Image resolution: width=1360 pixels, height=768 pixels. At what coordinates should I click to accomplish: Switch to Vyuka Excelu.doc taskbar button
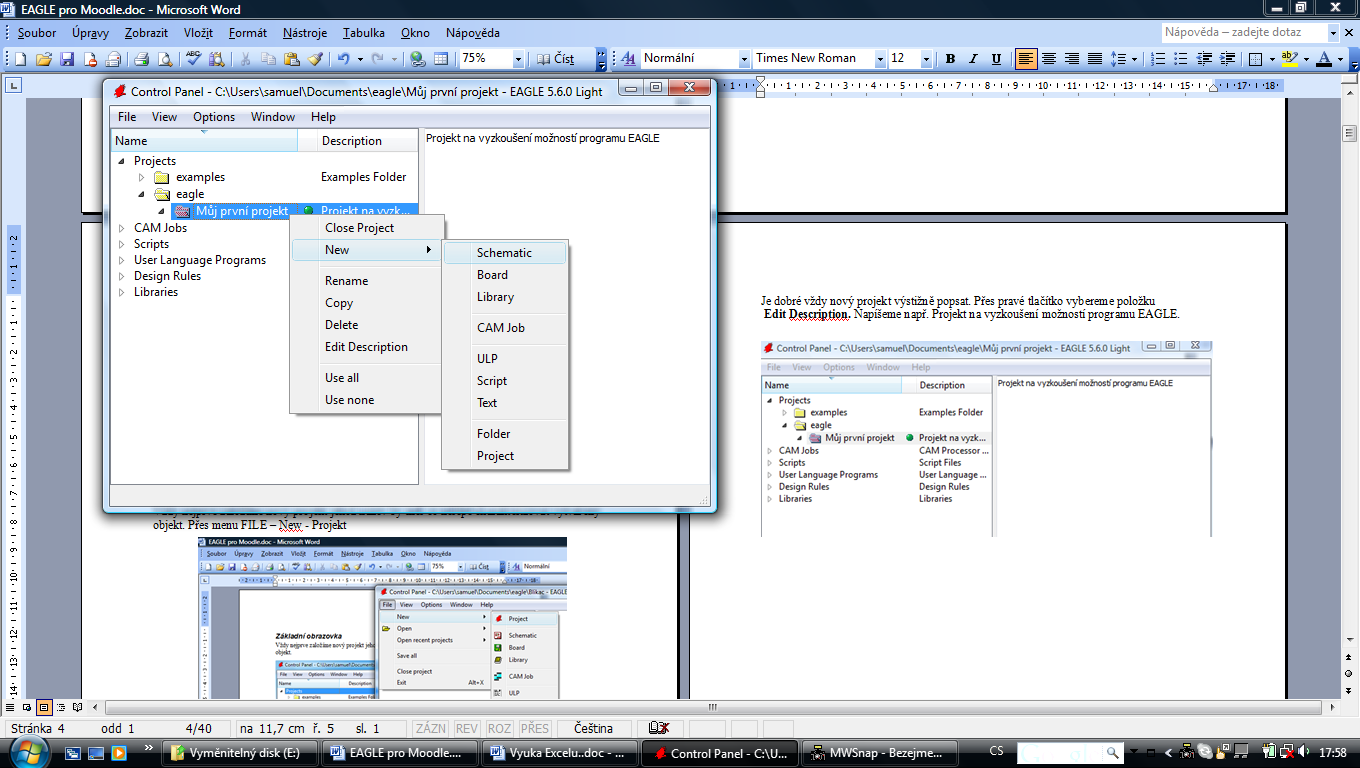pyautogui.click(x=558, y=753)
